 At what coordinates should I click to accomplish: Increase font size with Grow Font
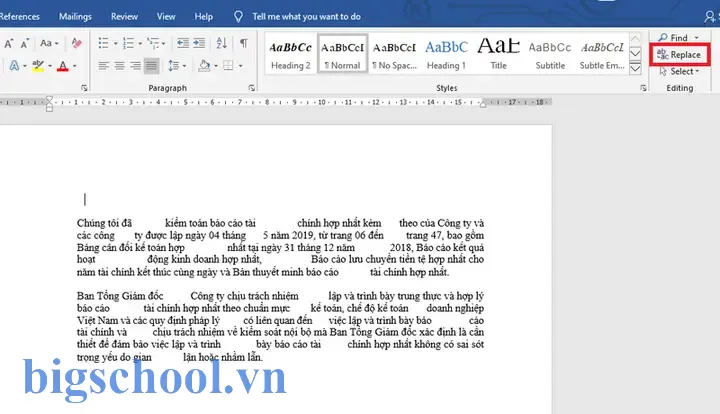pos(9,44)
